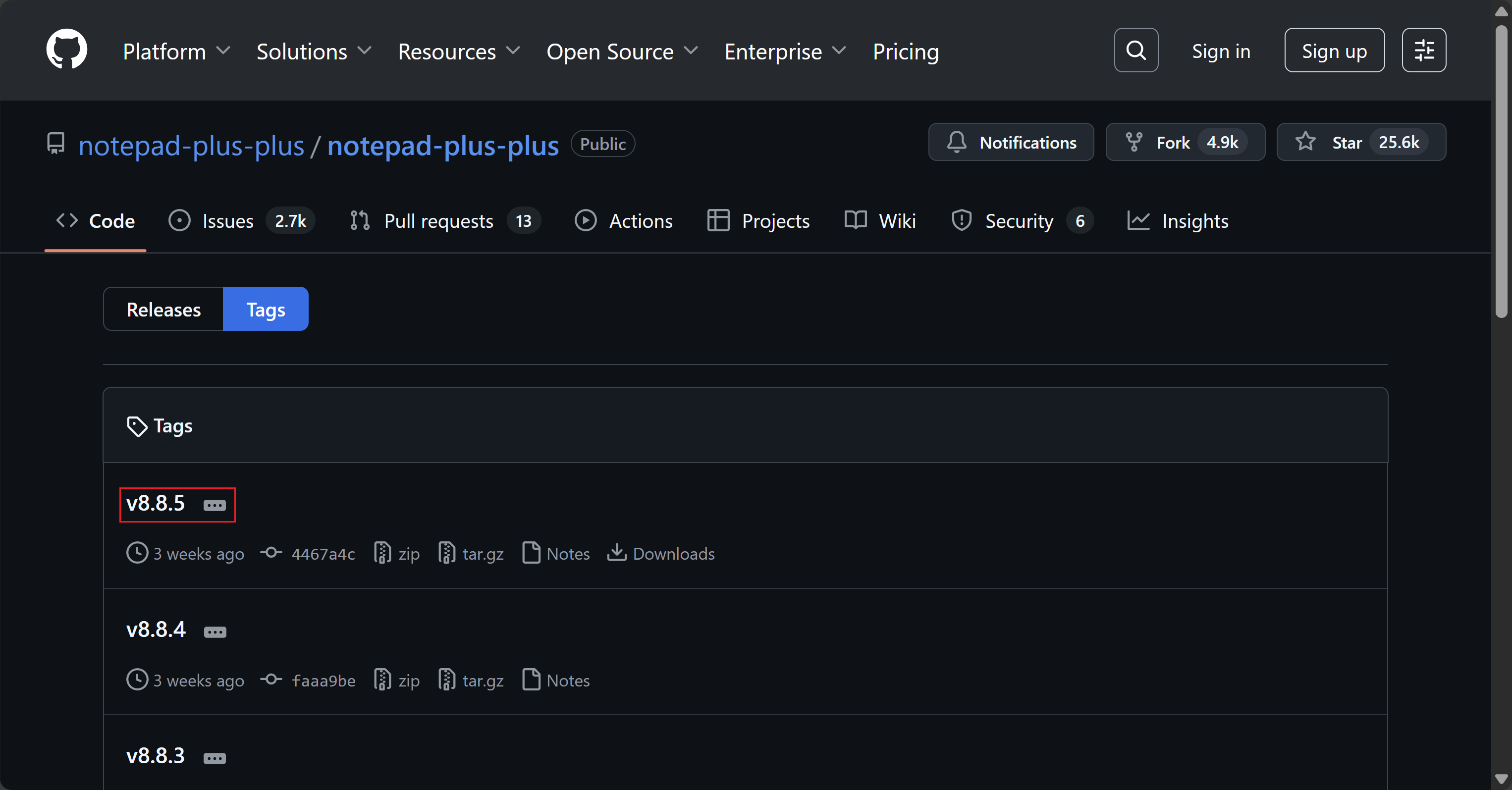Download v8.8.4 tar.gz archive
The width and height of the screenshot is (1512, 790).
pyautogui.click(x=471, y=680)
